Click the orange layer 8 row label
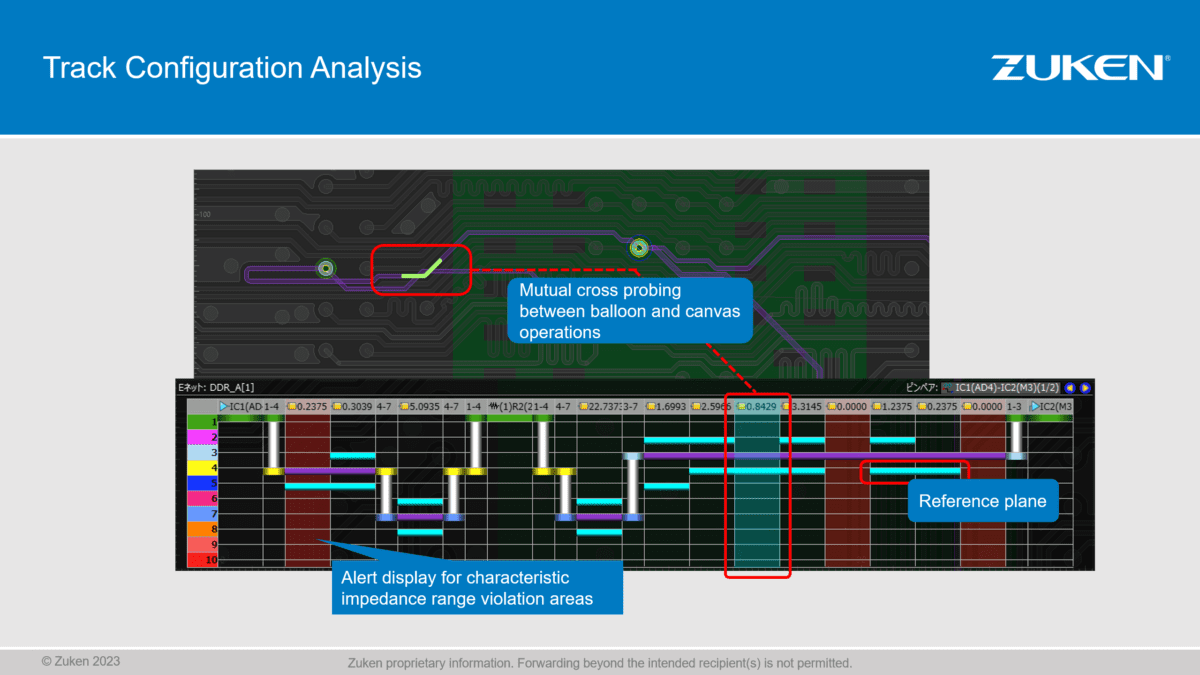This screenshot has width=1200, height=675. (202, 529)
